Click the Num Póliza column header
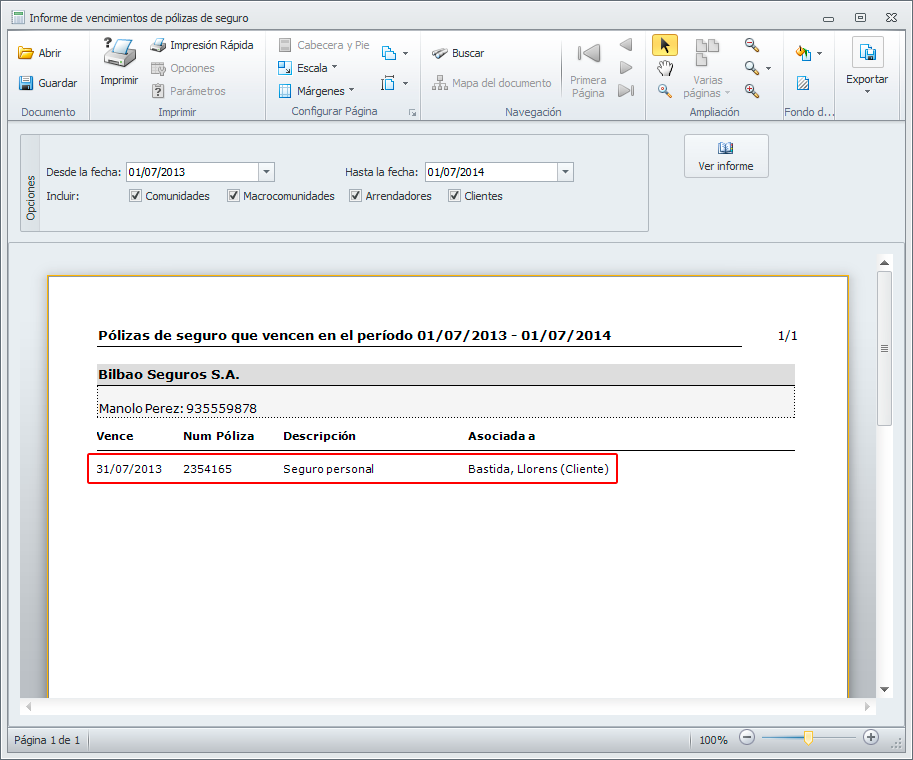913x760 pixels. 218,436
